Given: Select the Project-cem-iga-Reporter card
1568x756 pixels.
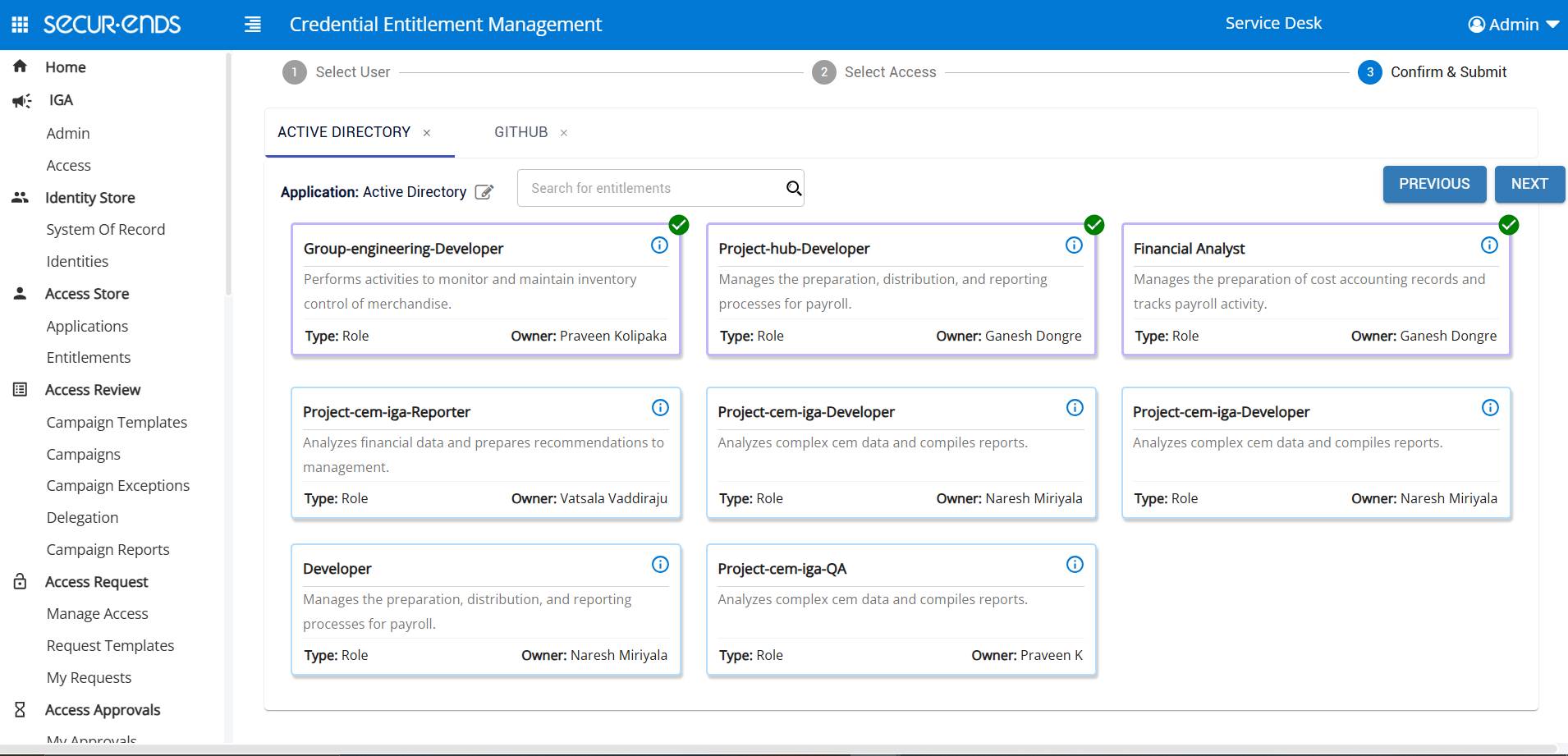Looking at the screenshot, I should (486, 453).
